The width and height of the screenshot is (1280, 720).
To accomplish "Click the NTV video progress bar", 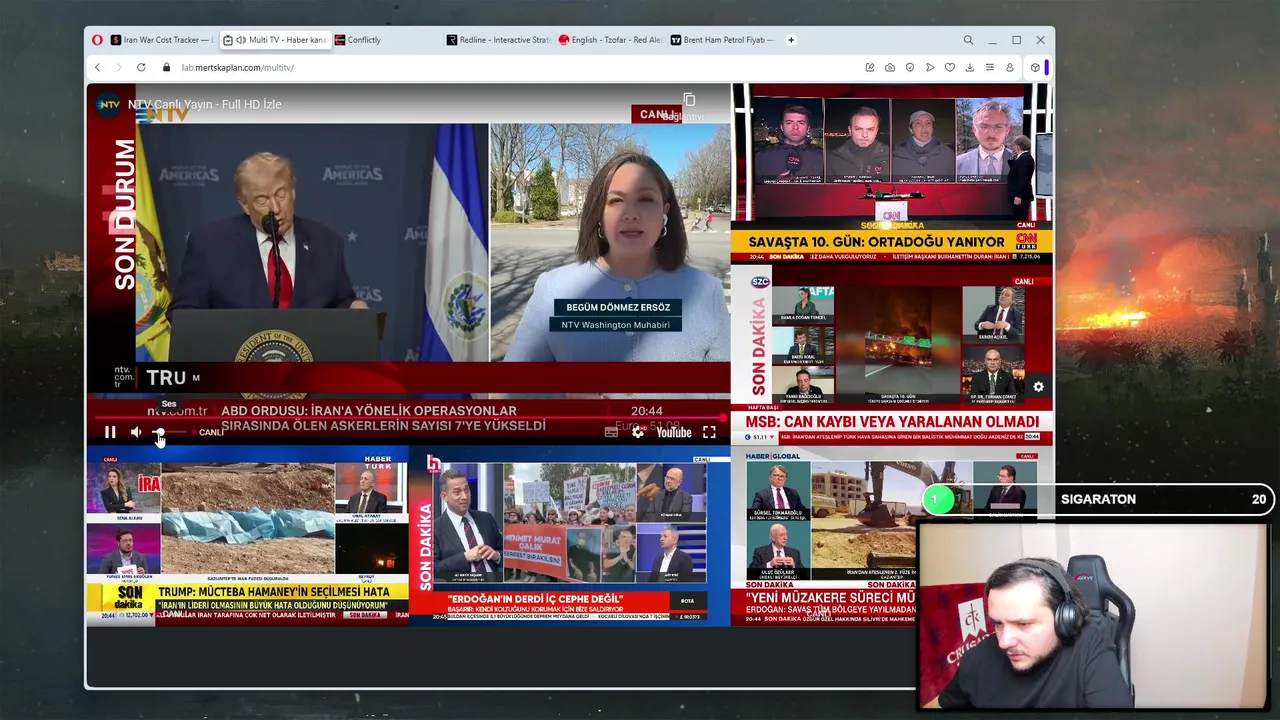I will click(408, 417).
